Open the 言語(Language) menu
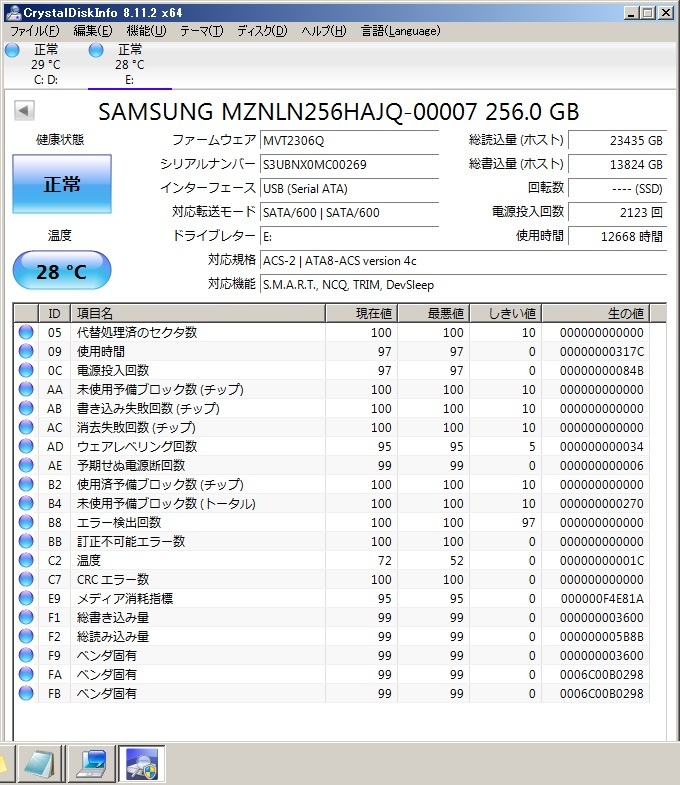 (399, 31)
